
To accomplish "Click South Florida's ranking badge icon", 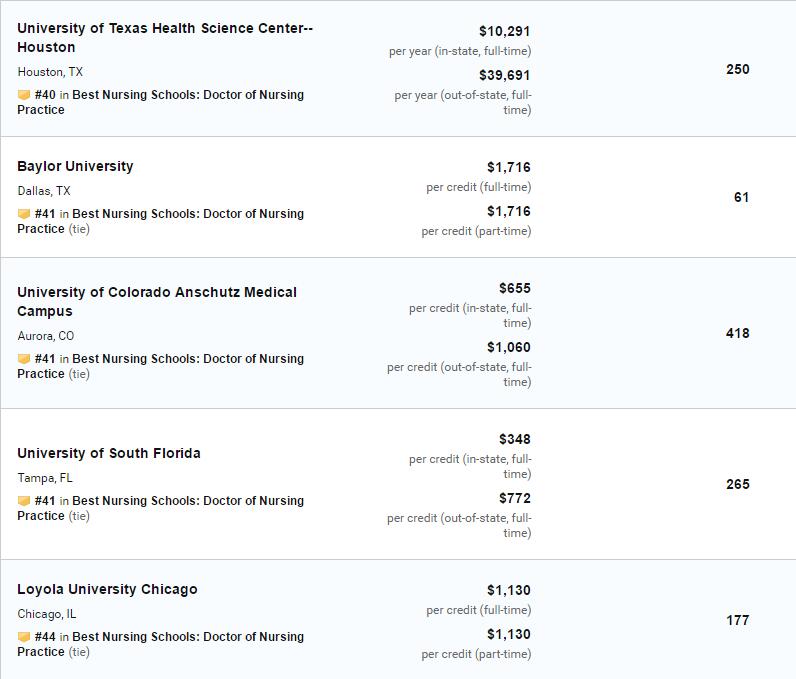I will [x=24, y=501].
